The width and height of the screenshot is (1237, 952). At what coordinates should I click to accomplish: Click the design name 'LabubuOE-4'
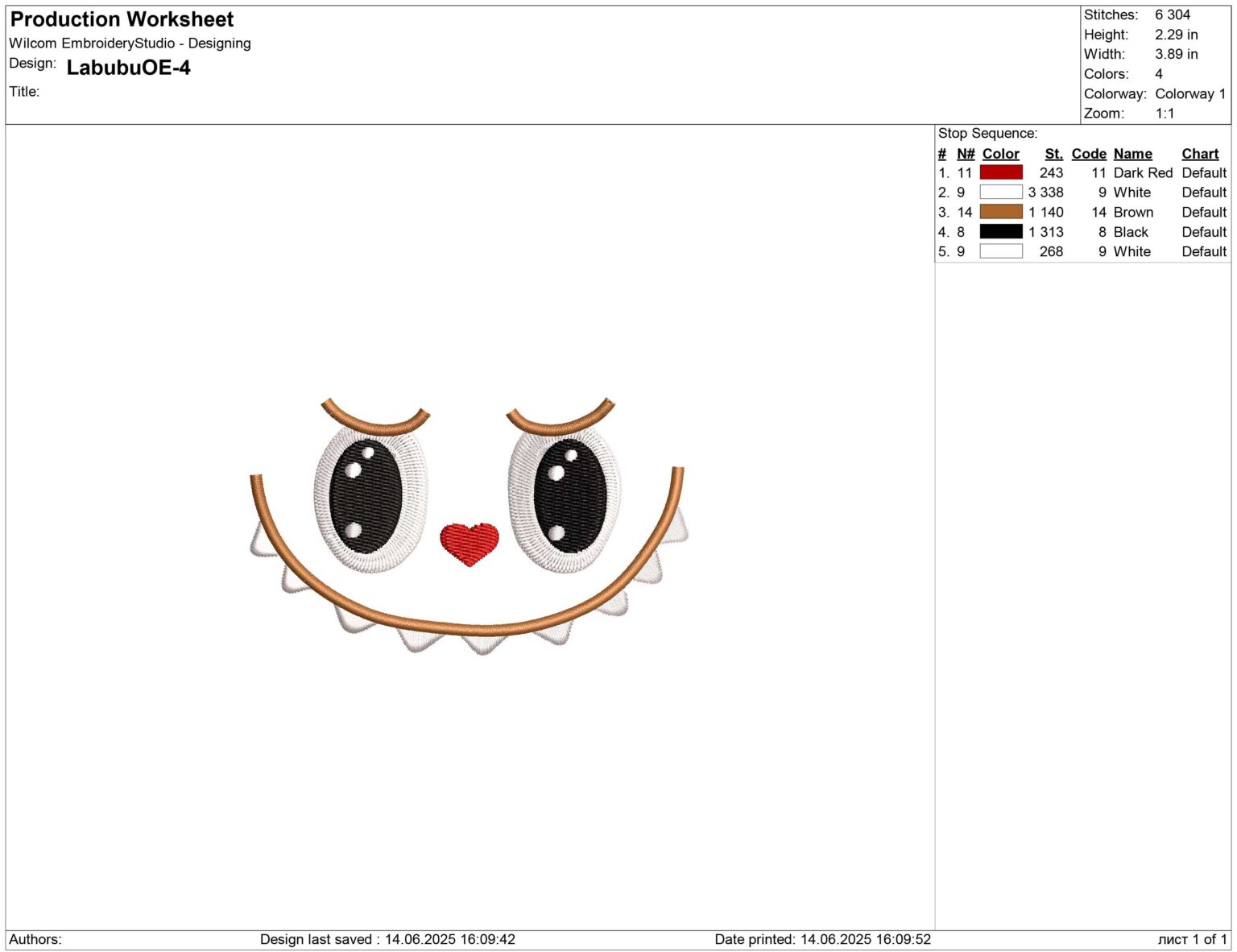129,68
